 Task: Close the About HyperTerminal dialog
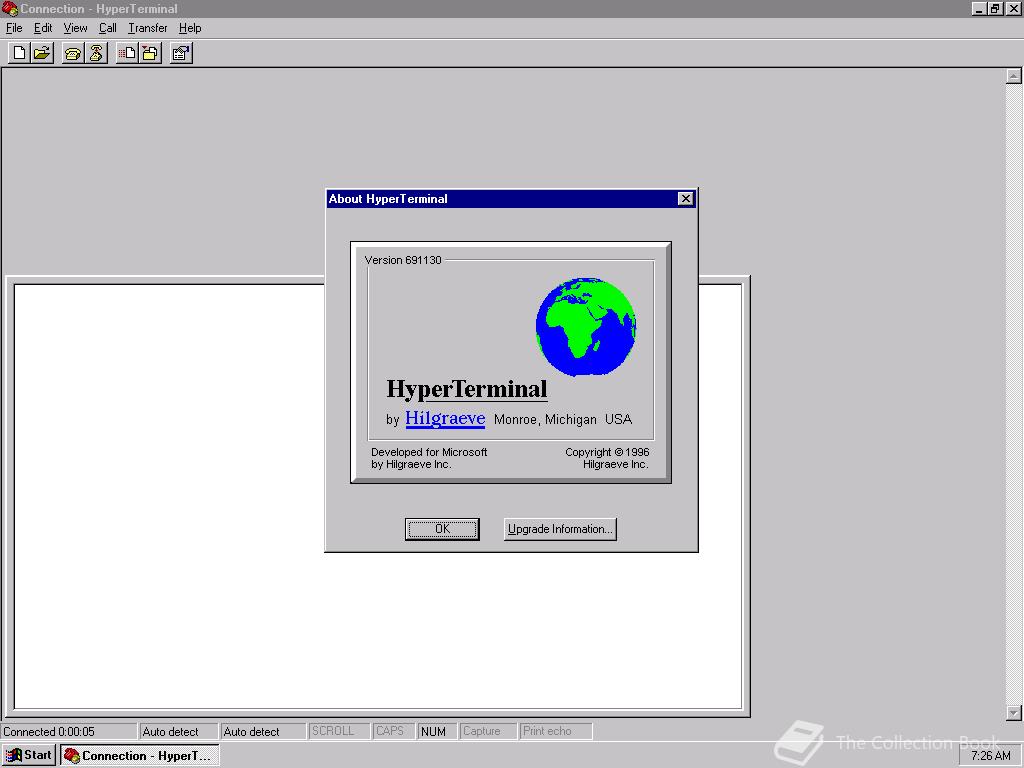(x=685, y=199)
